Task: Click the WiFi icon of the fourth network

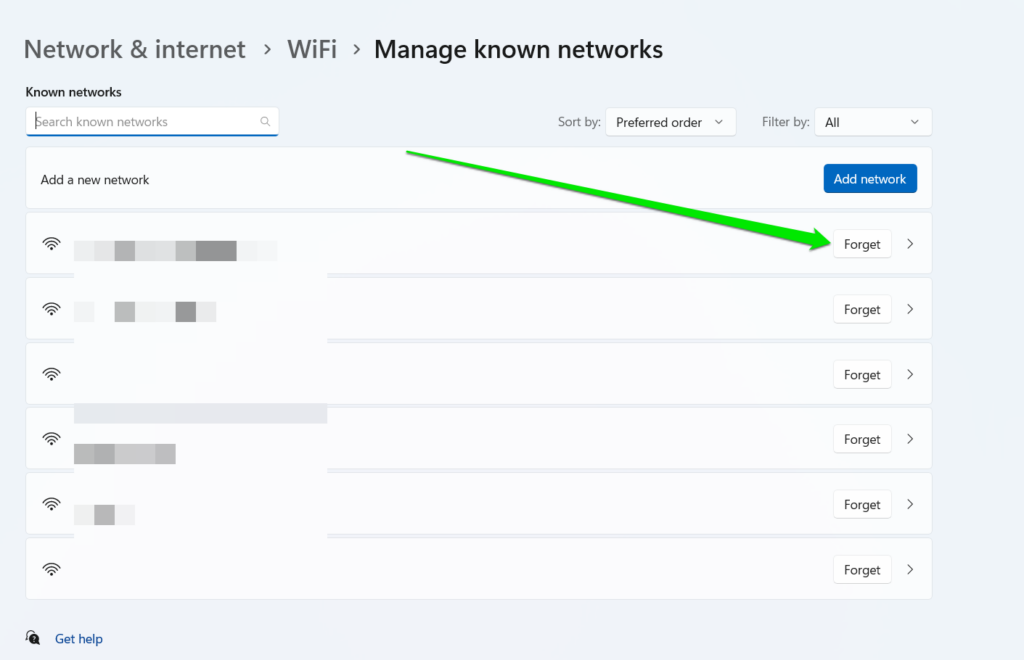Action: click(x=52, y=439)
